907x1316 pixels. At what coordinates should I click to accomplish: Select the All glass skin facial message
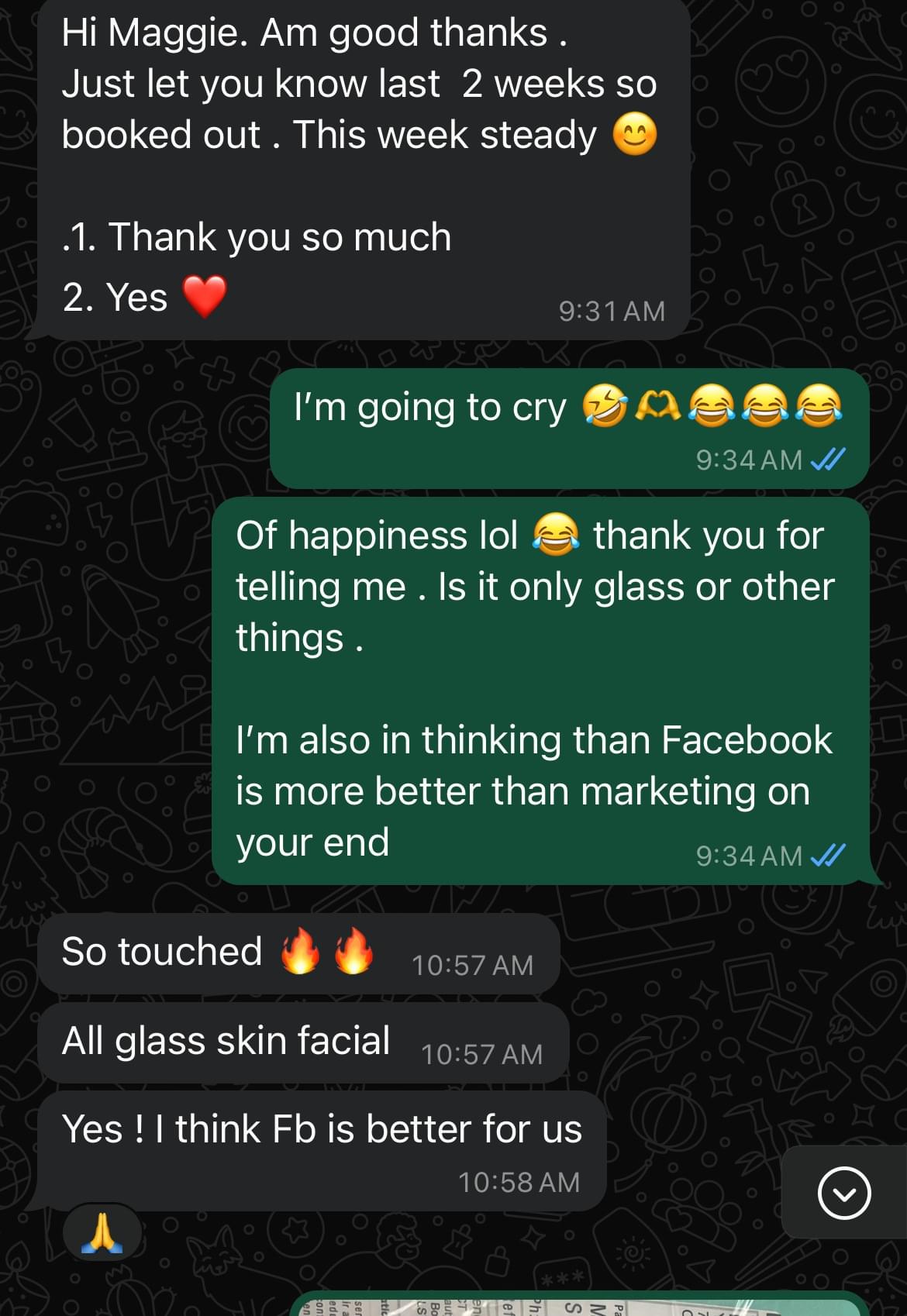(303, 1042)
